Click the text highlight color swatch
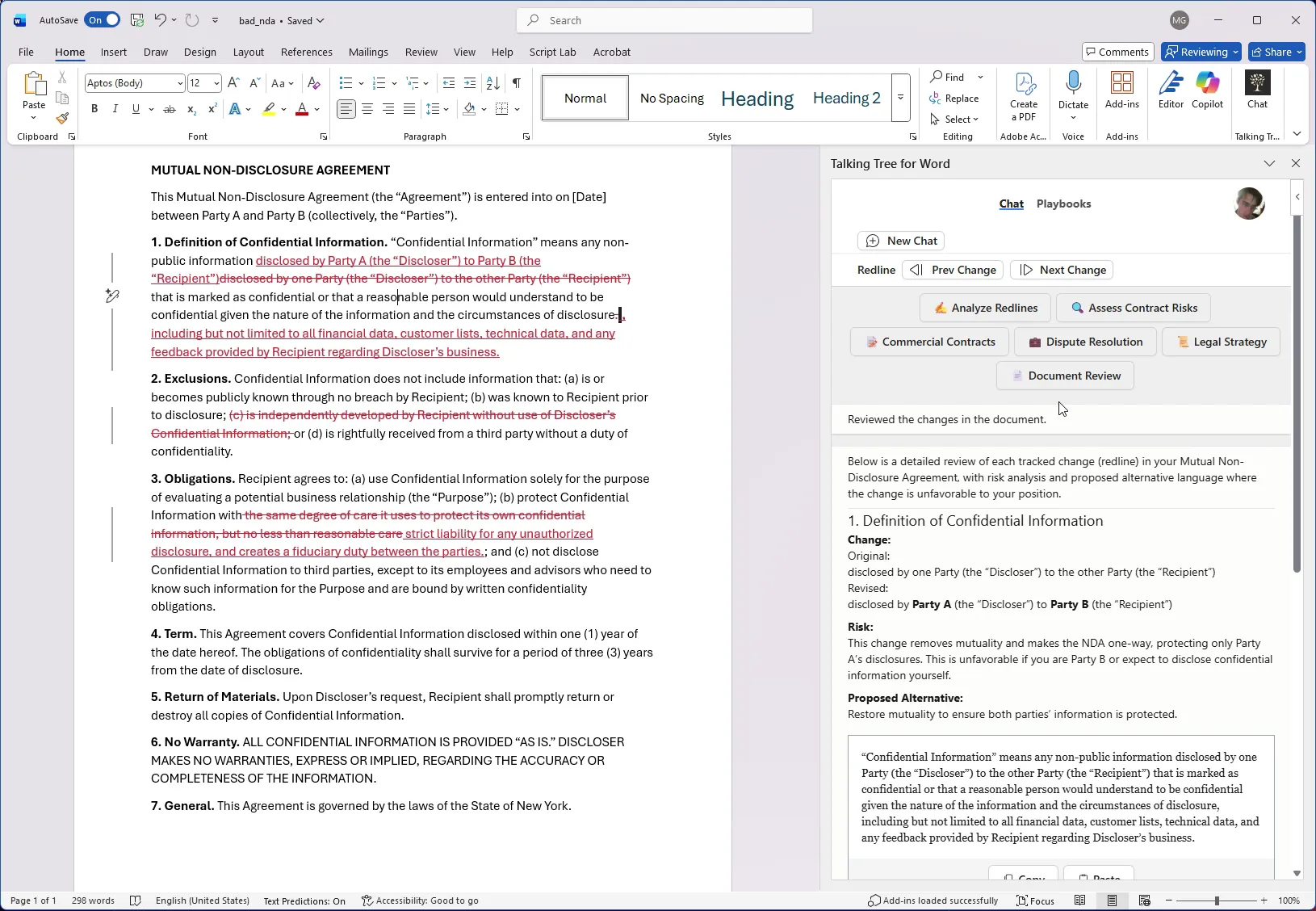The height and width of the screenshot is (911, 1316). pyautogui.click(x=269, y=109)
